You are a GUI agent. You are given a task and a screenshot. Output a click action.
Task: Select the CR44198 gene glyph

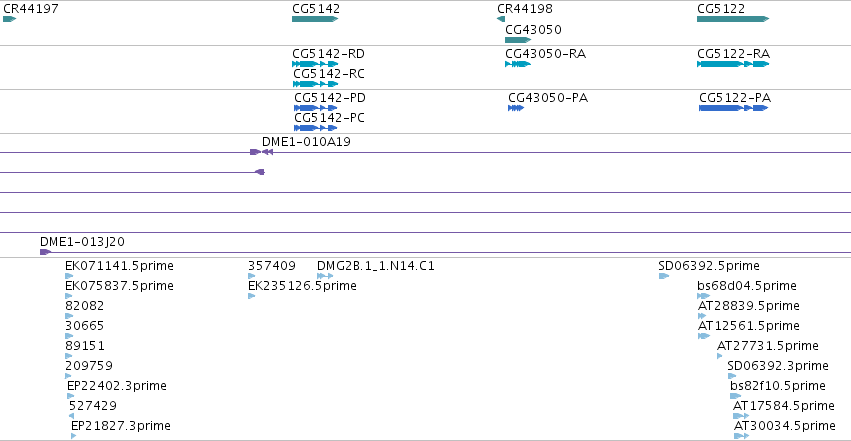click(501, 19)
